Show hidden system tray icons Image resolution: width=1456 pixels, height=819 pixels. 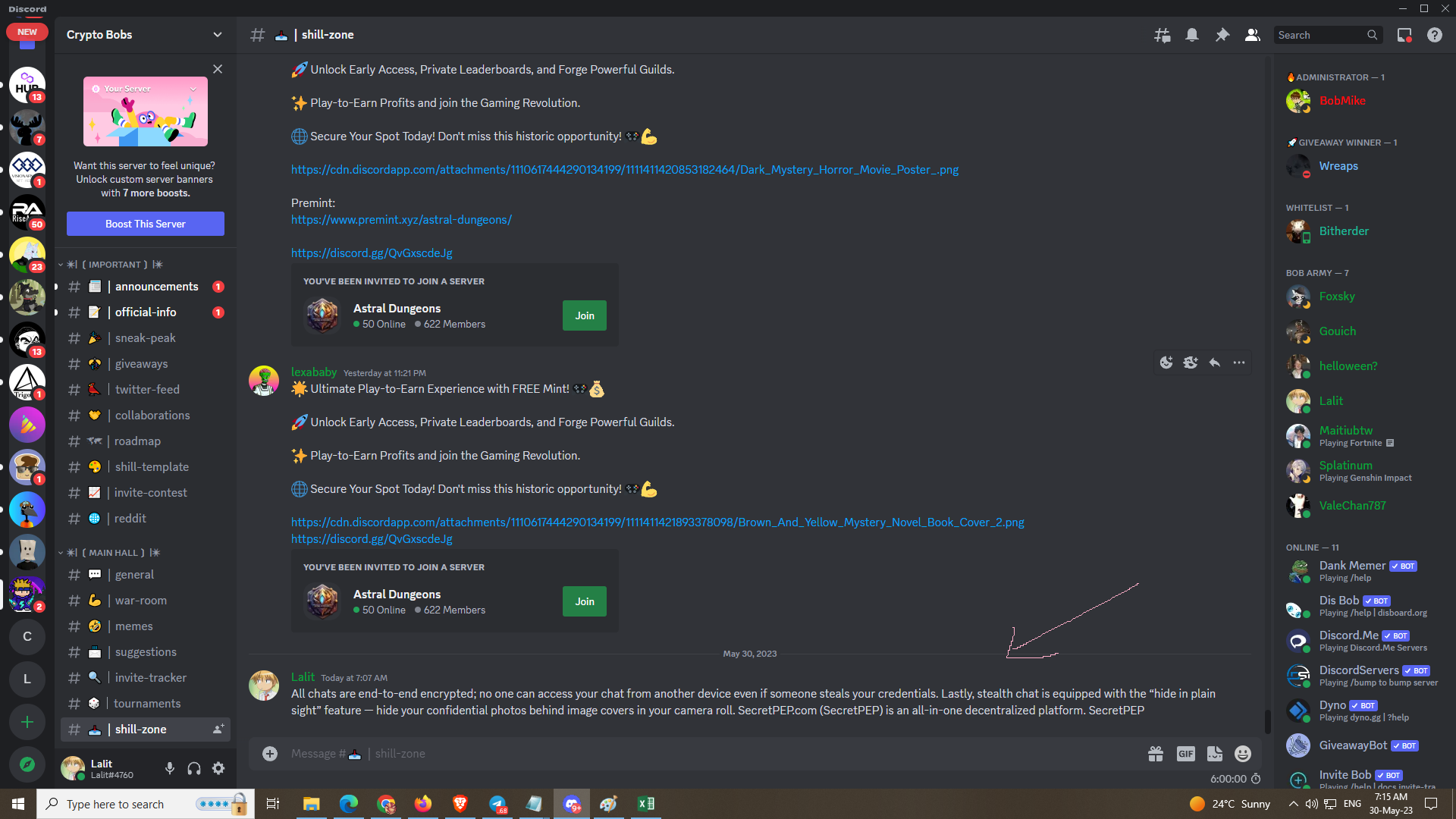pos(1294,804)
